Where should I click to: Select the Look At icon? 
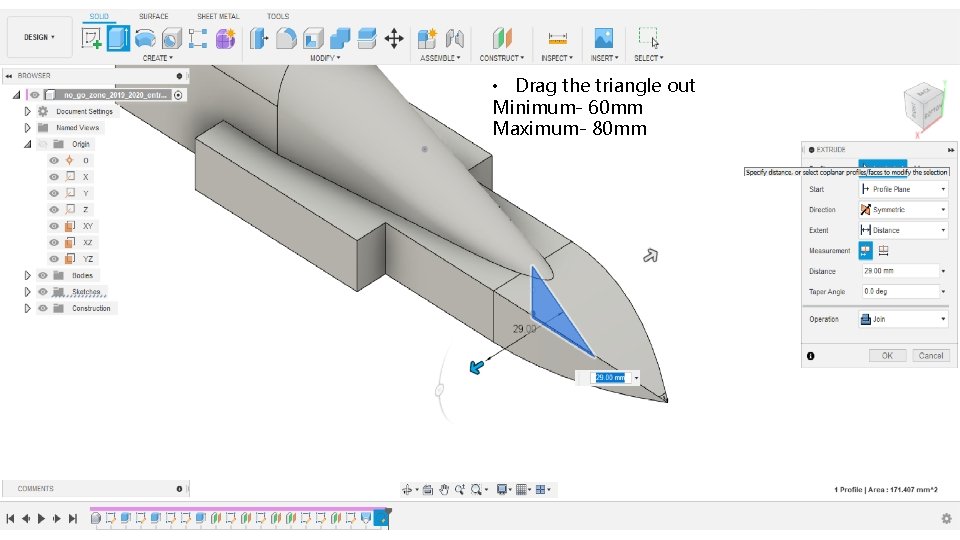tap(428, 489)
